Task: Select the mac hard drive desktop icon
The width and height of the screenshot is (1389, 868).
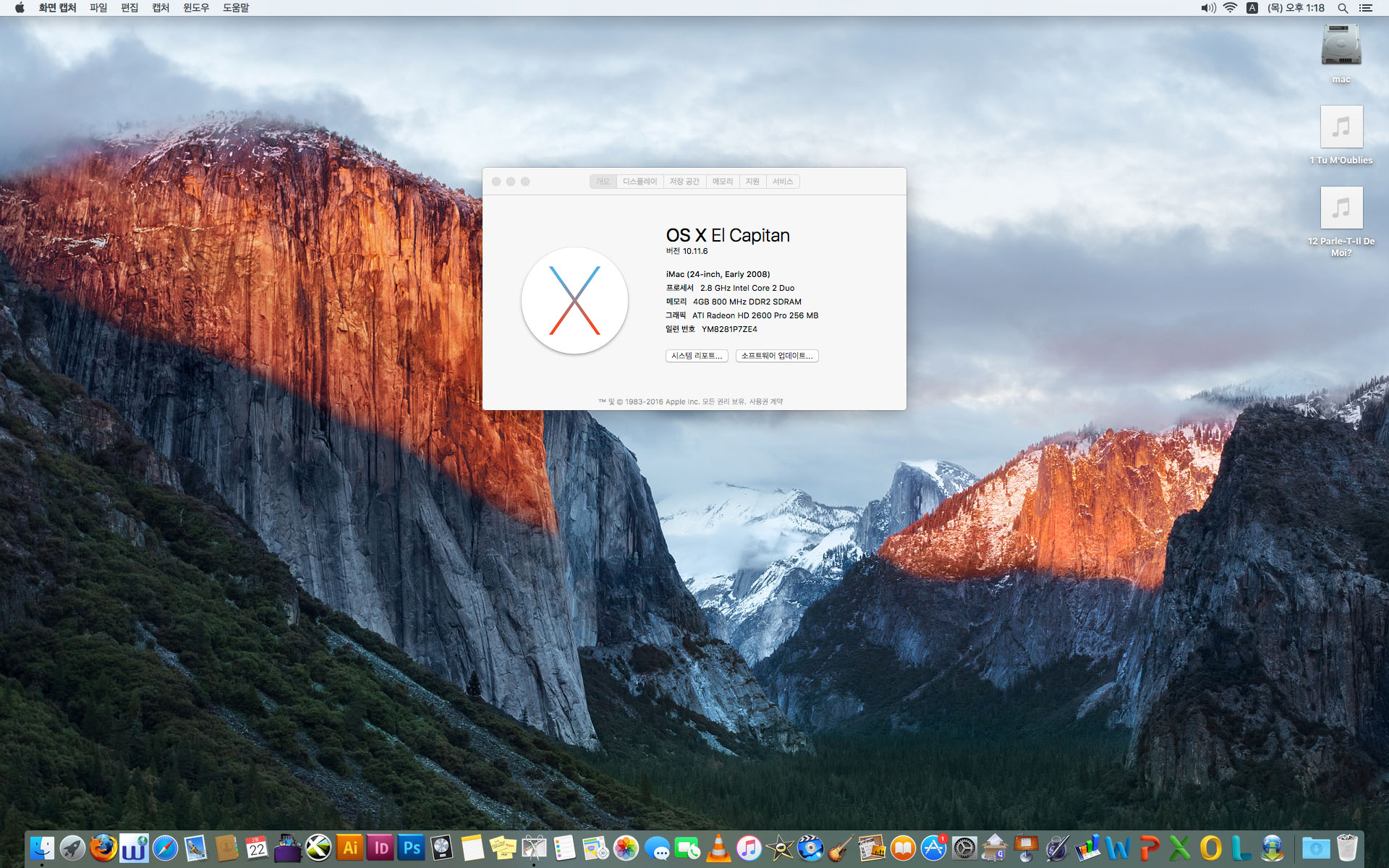Action: click(x=1341, y=46)
